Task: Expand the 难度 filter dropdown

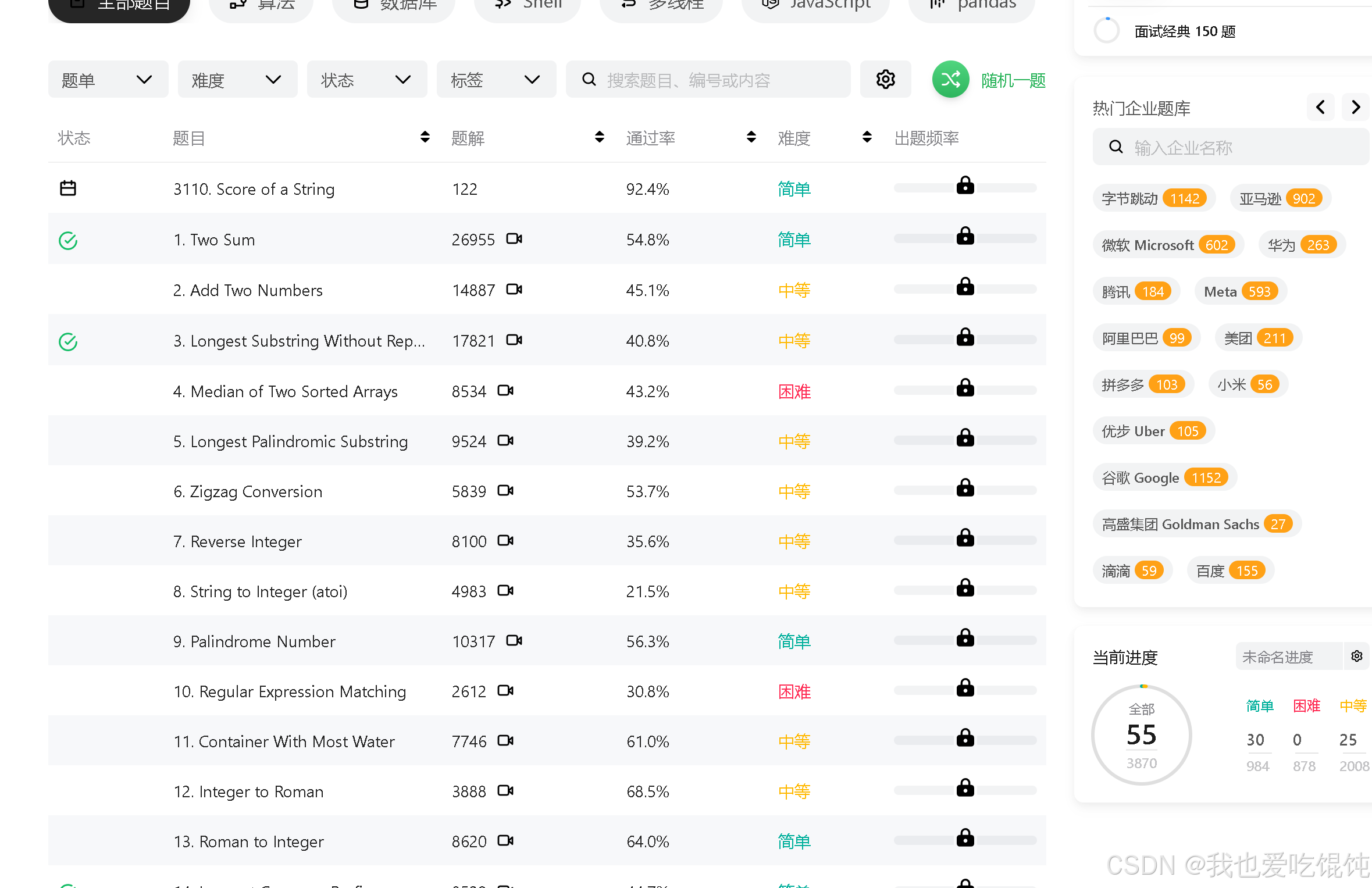Action: coord(237,80)
